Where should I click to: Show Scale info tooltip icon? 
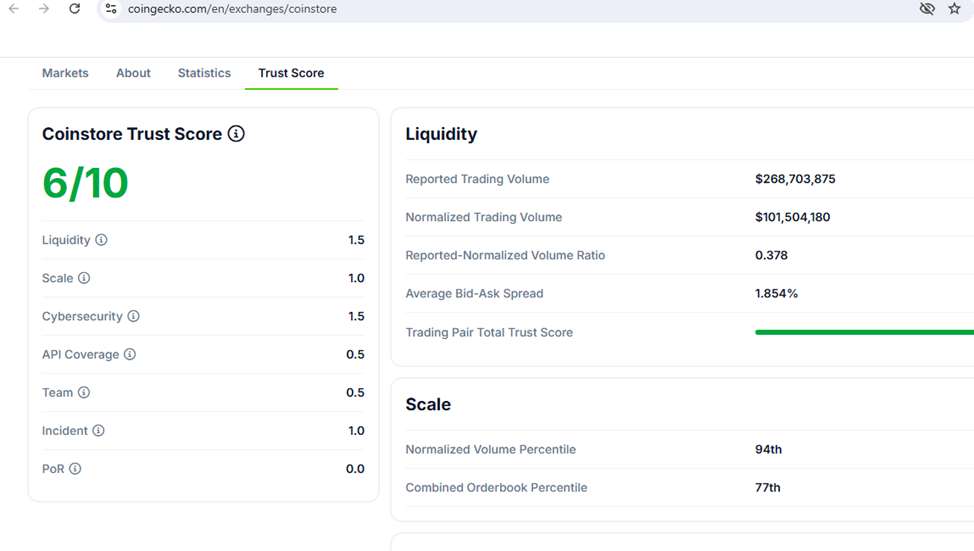pyautogui.click(x=84, y=278)
